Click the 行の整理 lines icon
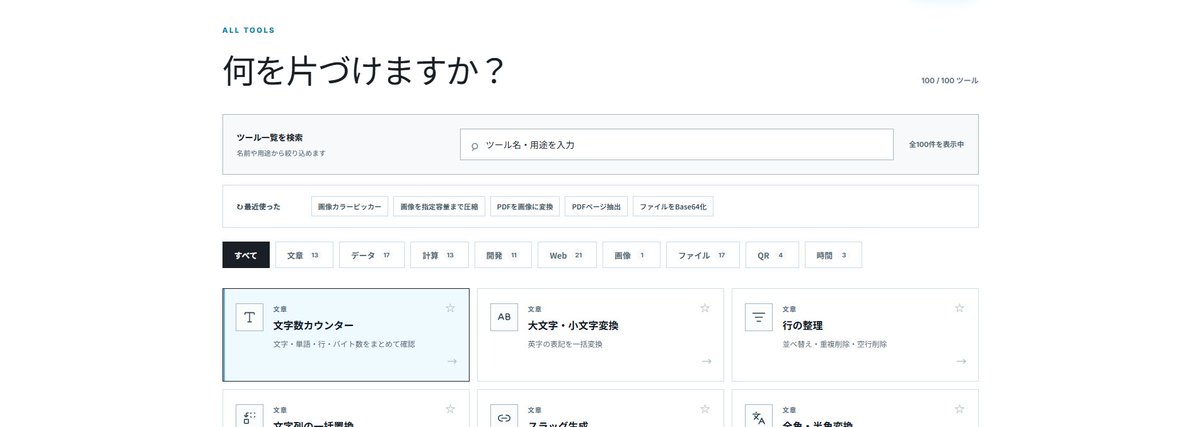Screen dimensions: 1200x427 point(759,317)
